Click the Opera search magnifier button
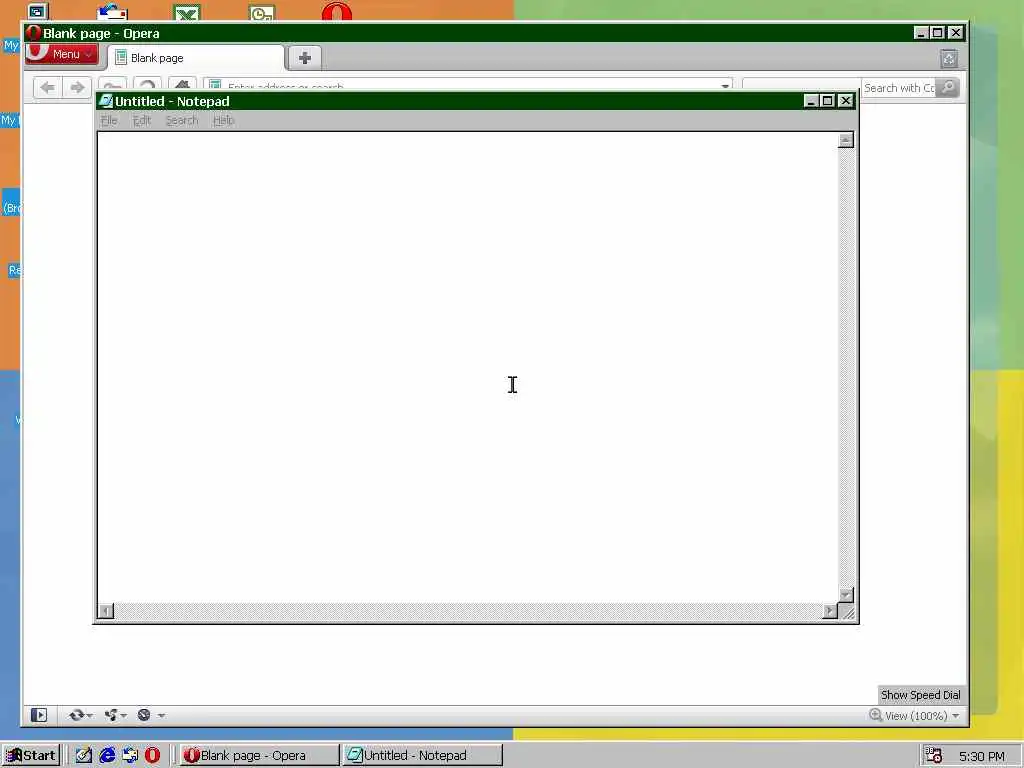 click(948, 88)
